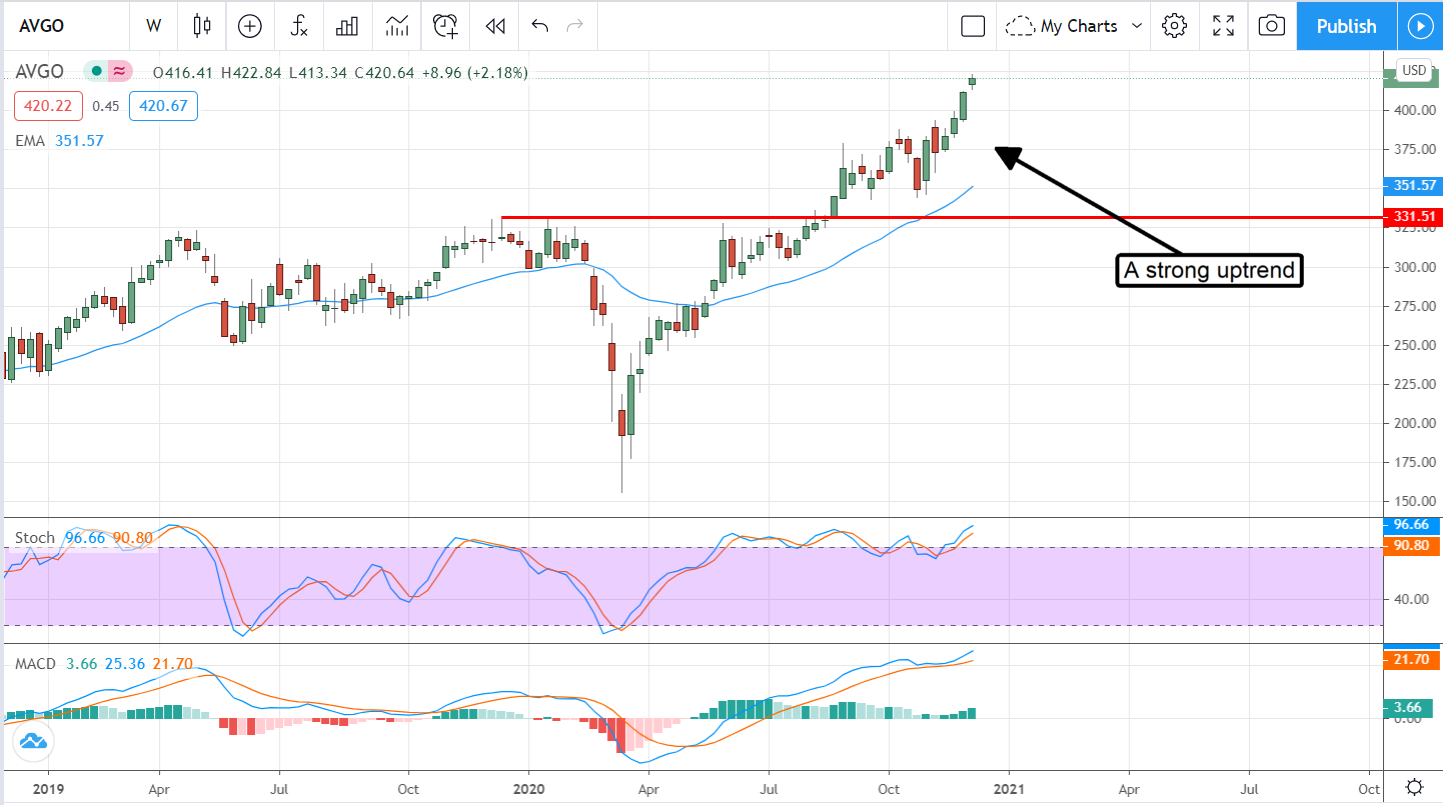1443x805 pixels.
Task: Select the Stoch indicator legend
Action: pos(34,538)
